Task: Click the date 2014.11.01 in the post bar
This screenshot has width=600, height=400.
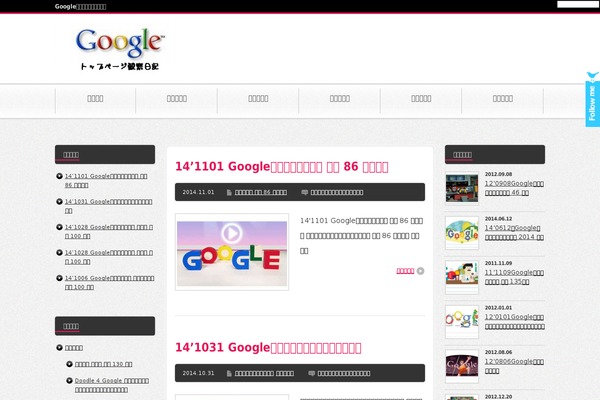Action: (198, 192)
